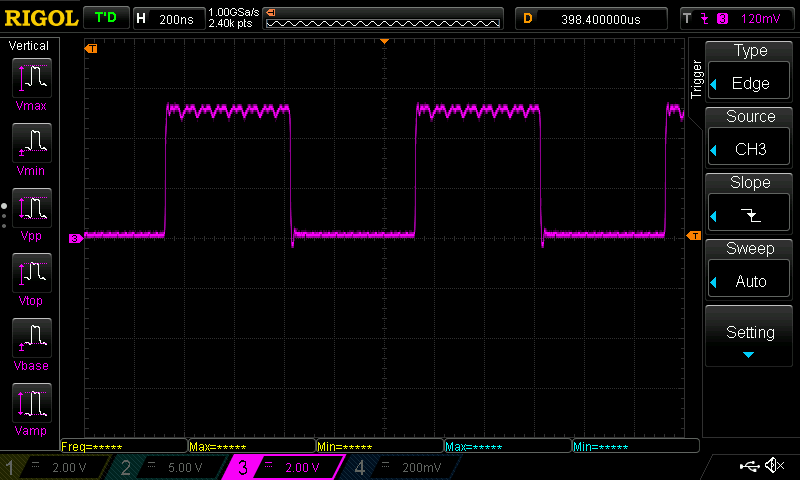This screenshot has height=480, width=800.
Task: Open the trigger Type Edge option
Action: (749, 83)
